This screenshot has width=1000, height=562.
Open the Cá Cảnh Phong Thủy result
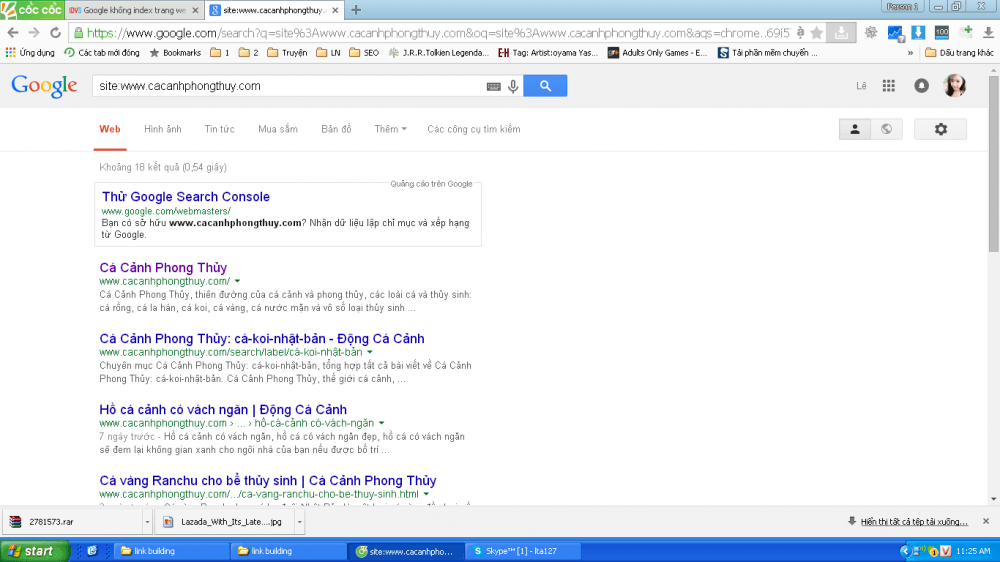[163, 267]
